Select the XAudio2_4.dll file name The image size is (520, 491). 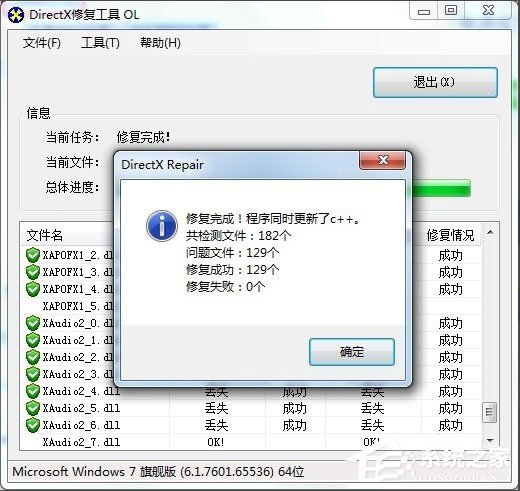pos(81,391)
